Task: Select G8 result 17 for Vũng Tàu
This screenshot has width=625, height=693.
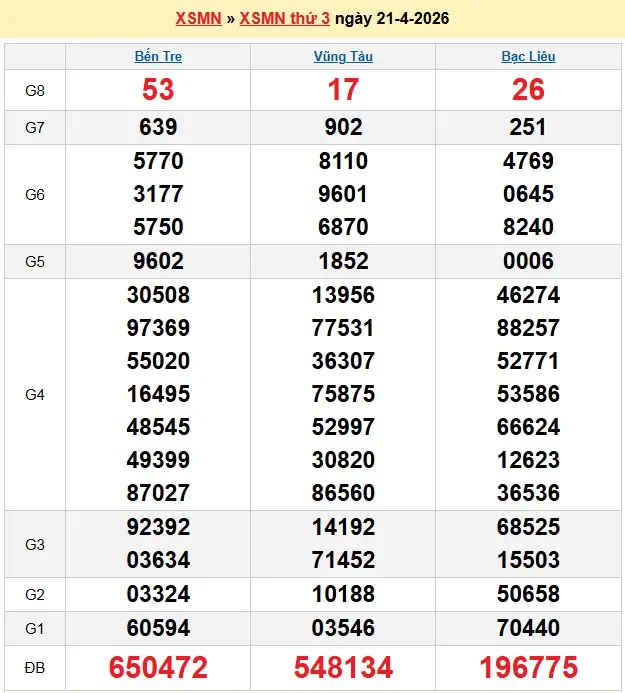Action: click(343, 90)
